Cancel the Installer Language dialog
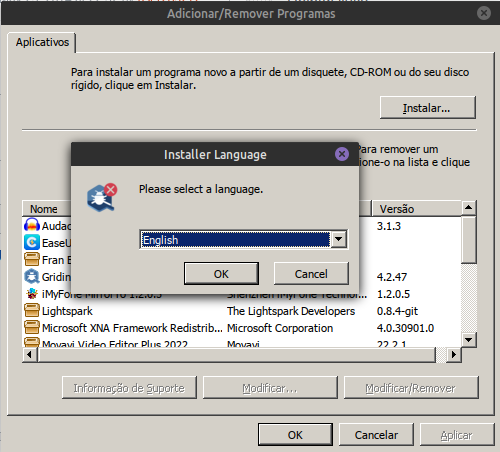The height and width of the screenshot is (452, 500). click(311, 274)
